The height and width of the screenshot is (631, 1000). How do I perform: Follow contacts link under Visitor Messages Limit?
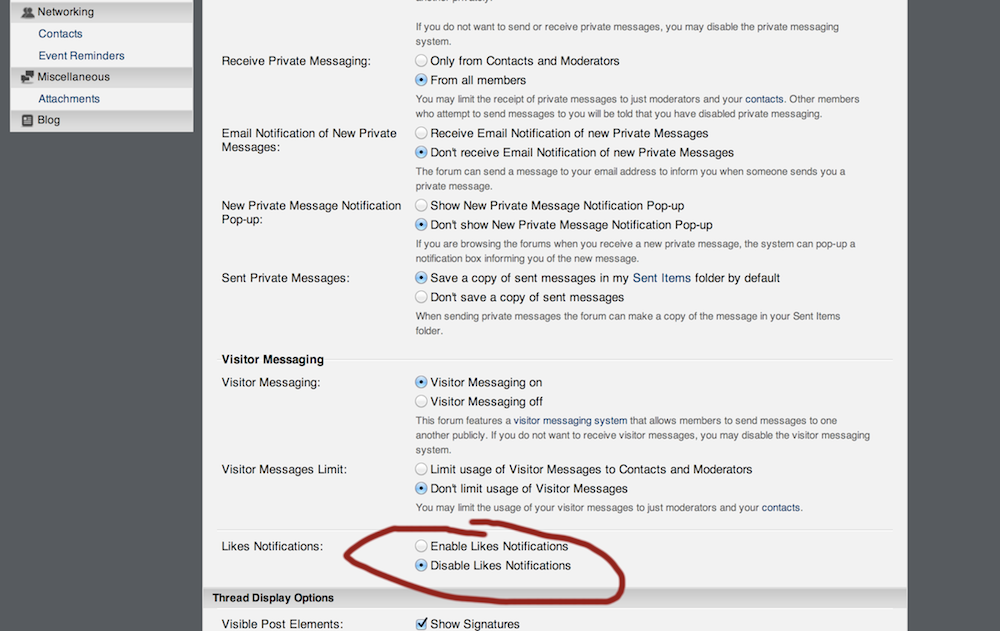click(781, 508)
